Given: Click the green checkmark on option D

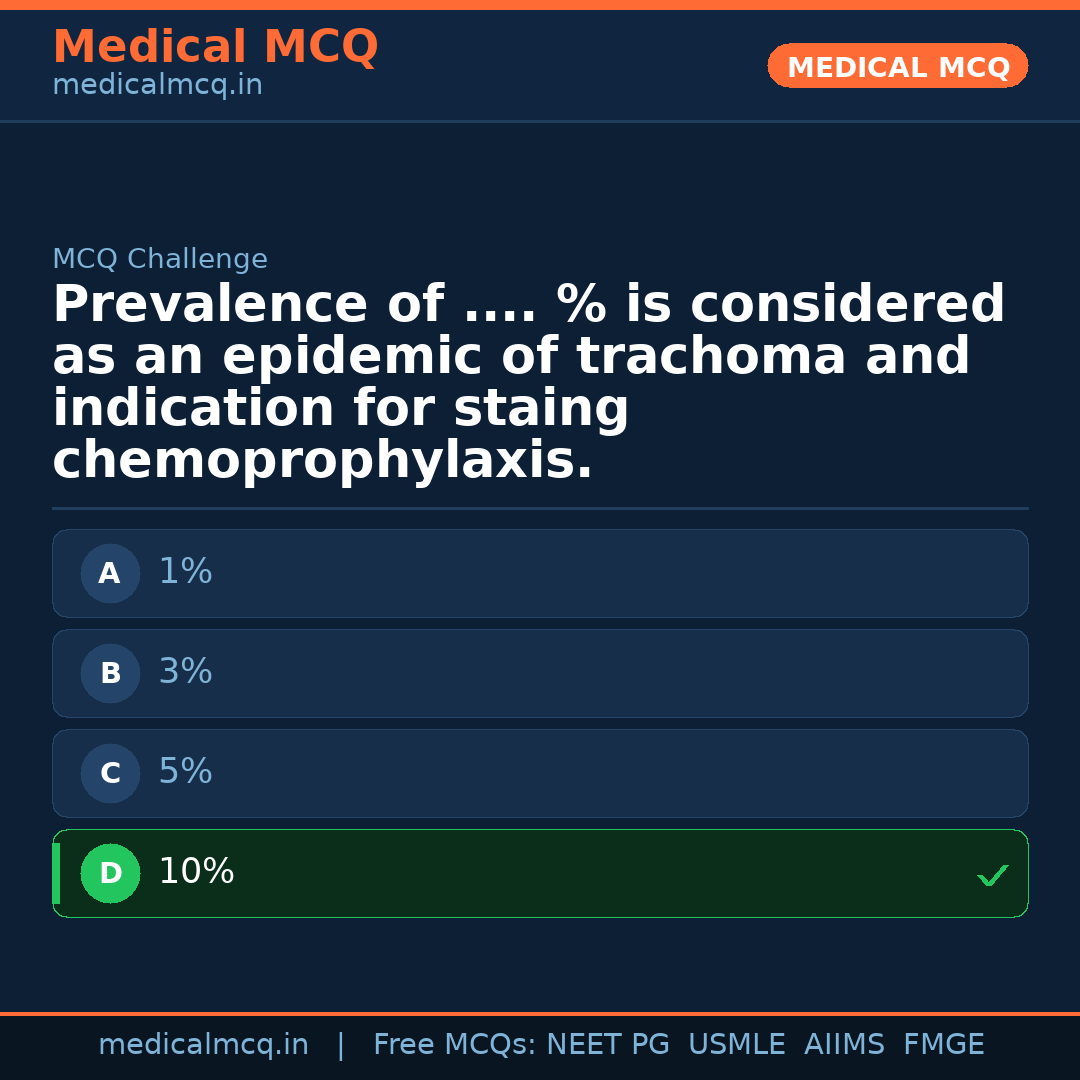Looking at the screenshot, I should pyautogui.click(x=992, y=876).
